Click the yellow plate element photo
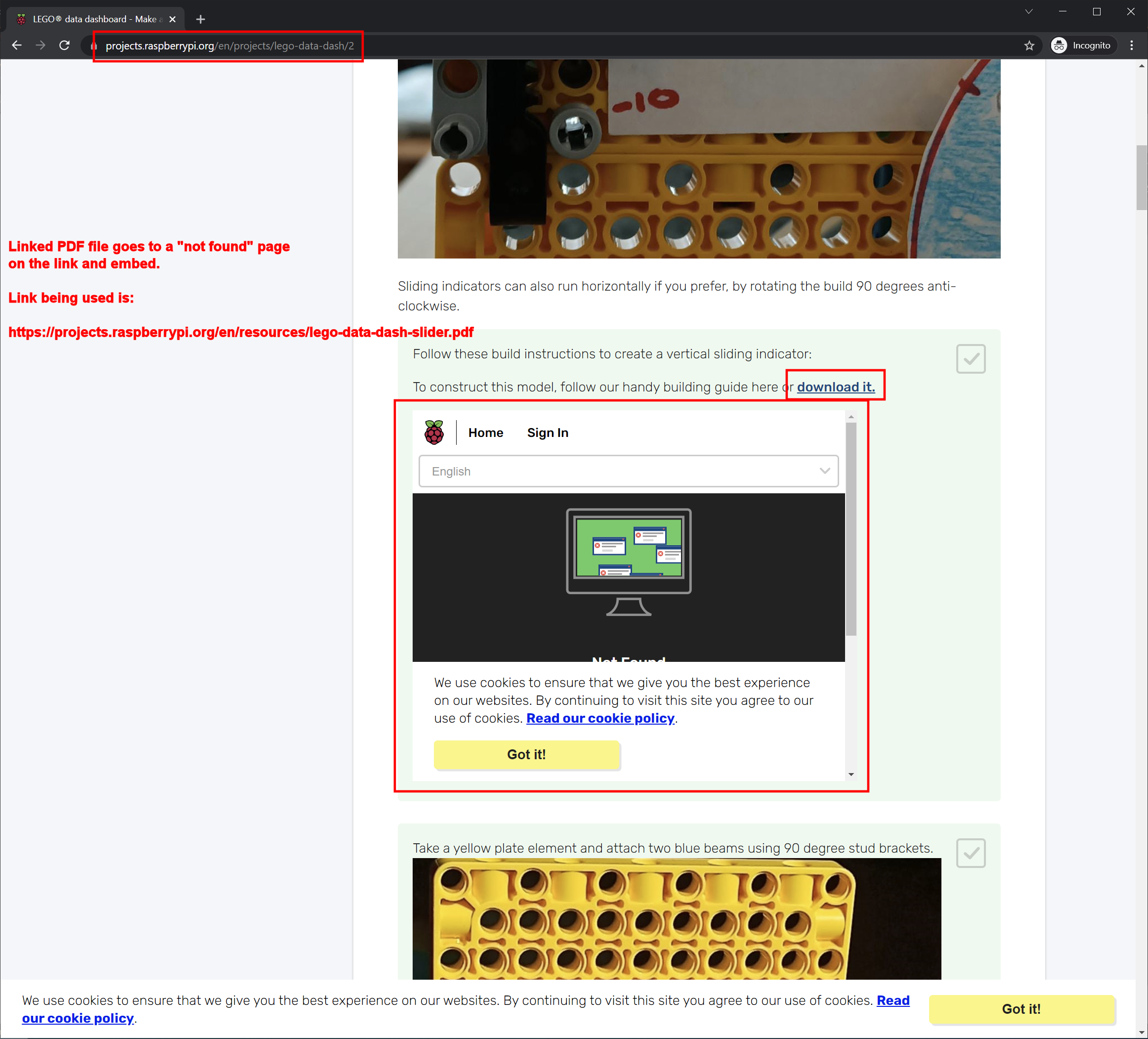 point(677,919)
